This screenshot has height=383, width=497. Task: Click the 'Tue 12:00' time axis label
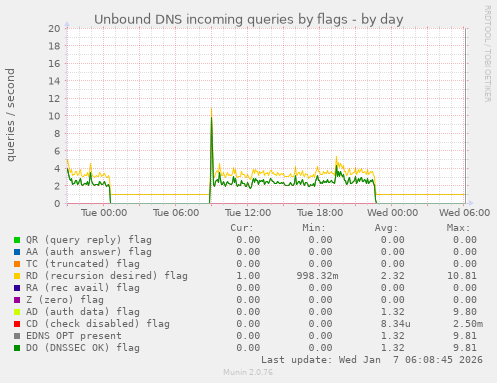tap(248, 213)
